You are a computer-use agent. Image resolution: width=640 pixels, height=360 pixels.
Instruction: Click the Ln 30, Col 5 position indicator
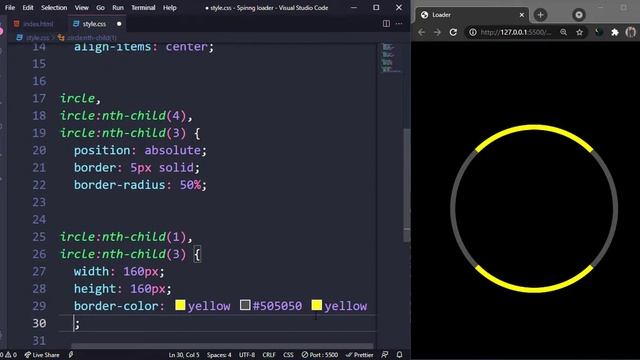(184, 355)
